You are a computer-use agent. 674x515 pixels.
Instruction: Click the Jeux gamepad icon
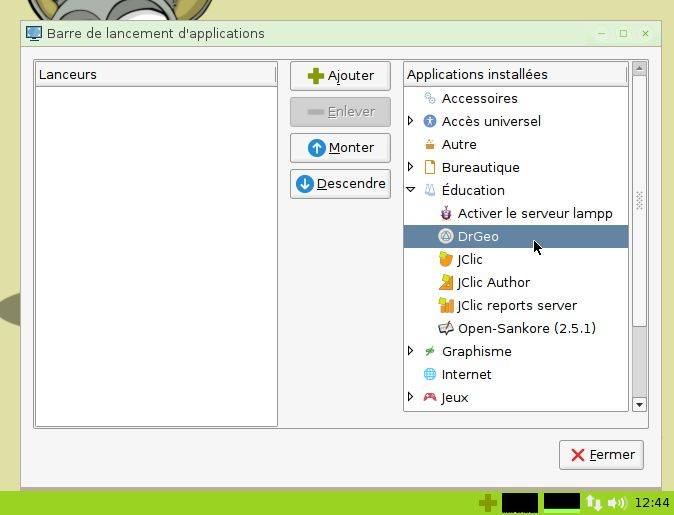point(429,397)
